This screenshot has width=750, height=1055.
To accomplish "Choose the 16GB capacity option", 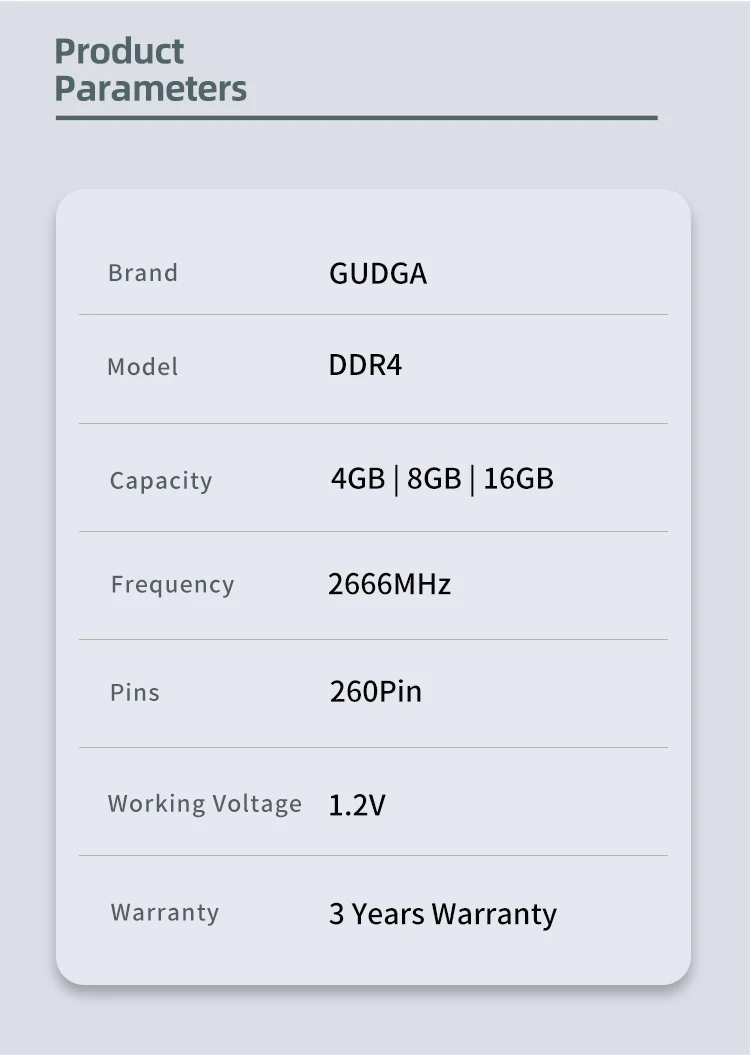I will [518, 479].
